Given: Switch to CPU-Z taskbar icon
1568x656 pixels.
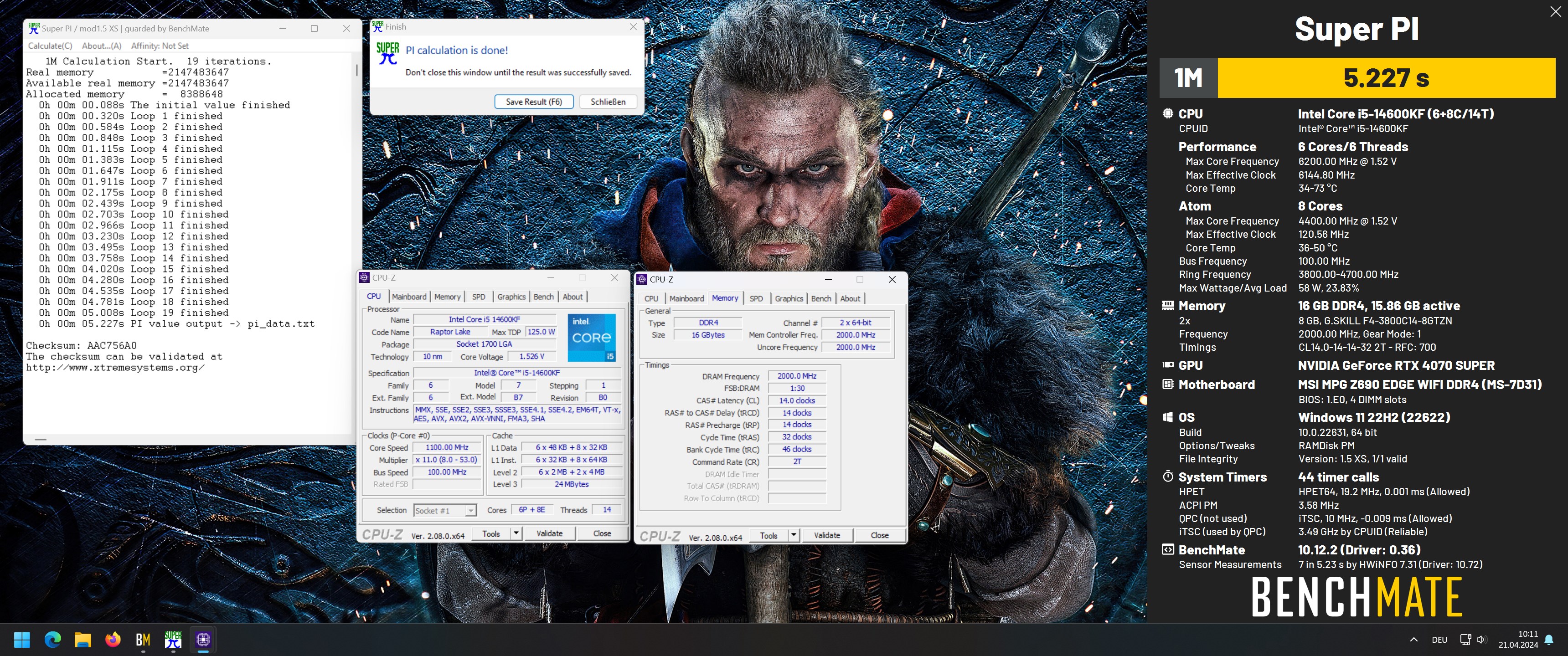Looking at the screenshot, I should (203, 640).
